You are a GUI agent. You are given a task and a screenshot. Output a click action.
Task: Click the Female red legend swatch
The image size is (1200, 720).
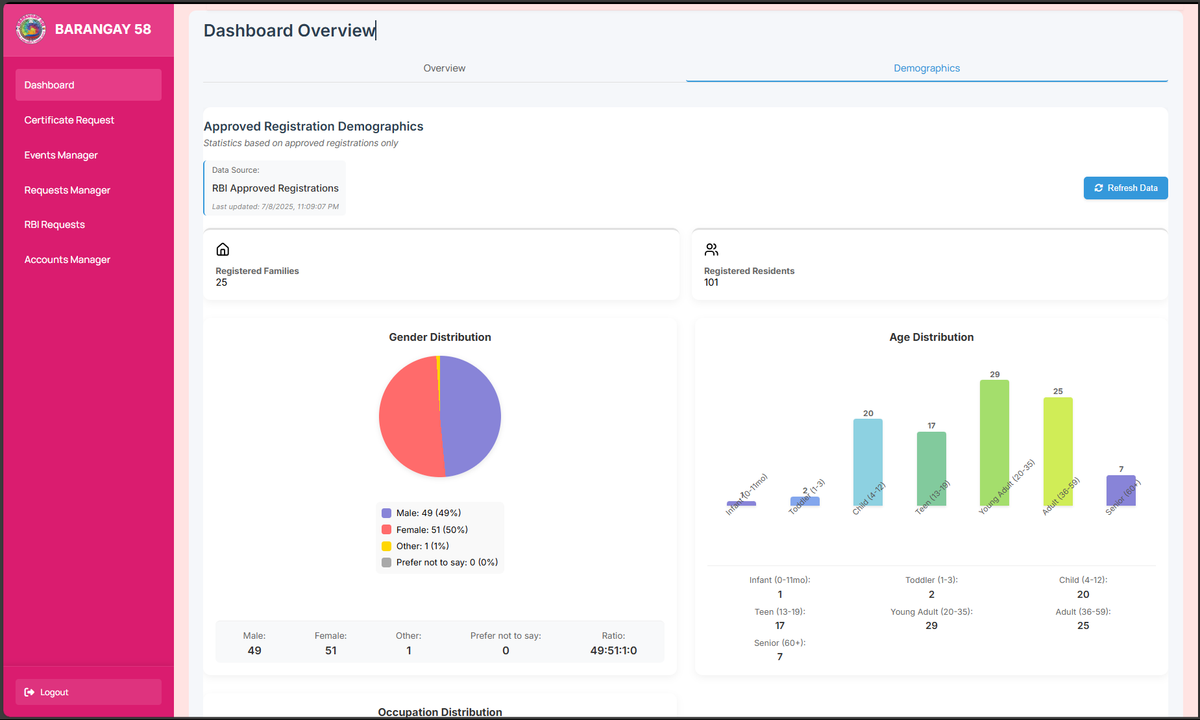[x=387, y=529]
